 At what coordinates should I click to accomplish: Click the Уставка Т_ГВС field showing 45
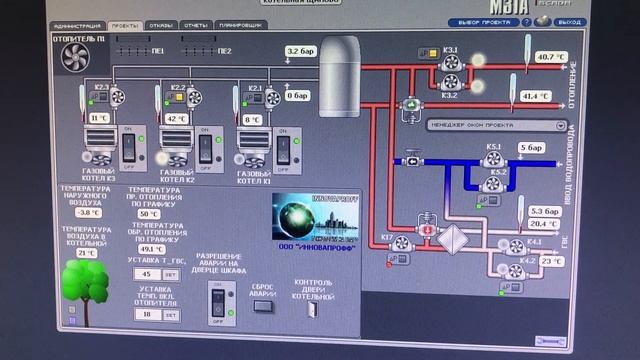pyautogui.click(x=147, y=274)
